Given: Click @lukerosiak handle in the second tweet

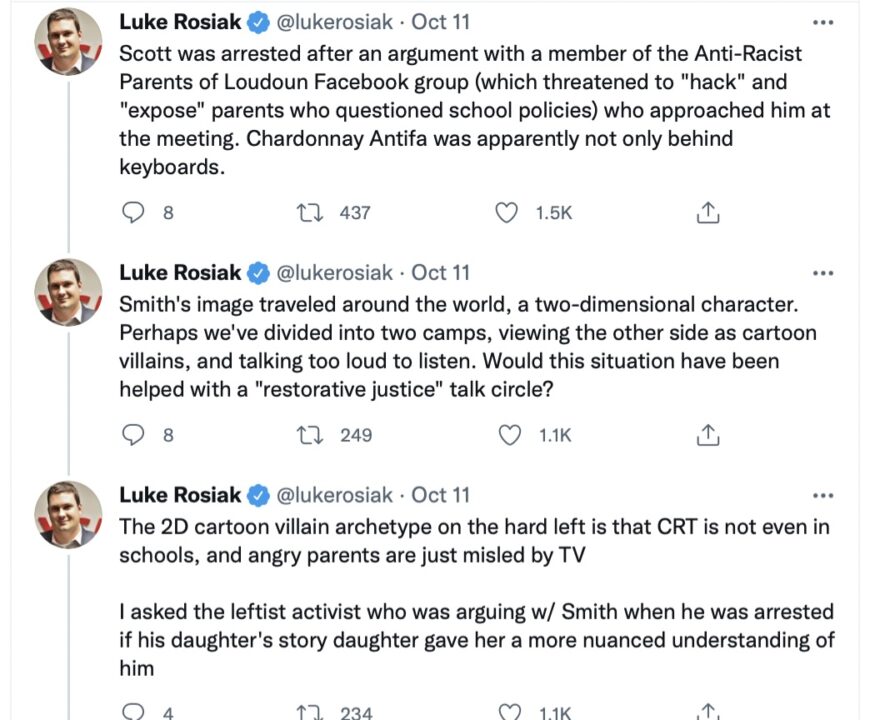Looking at the screenshot, I should pyautogui.click(x=334, y=272).
